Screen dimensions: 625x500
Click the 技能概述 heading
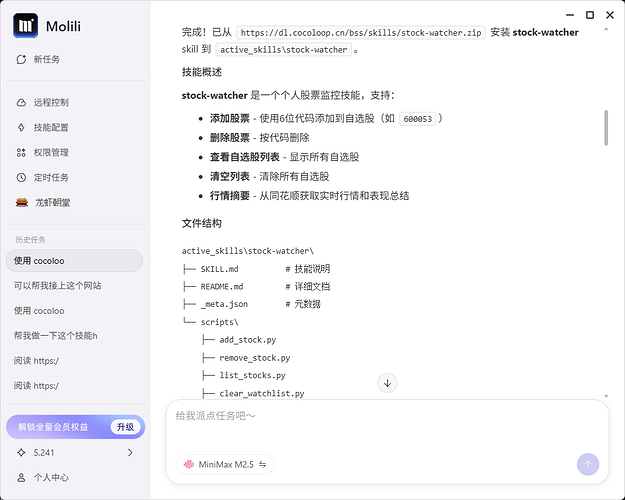(x=202, y=72)
